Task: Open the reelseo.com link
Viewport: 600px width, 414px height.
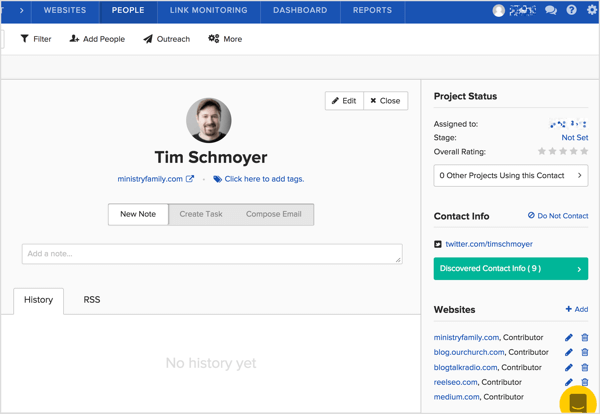Action: pos(455,382)
